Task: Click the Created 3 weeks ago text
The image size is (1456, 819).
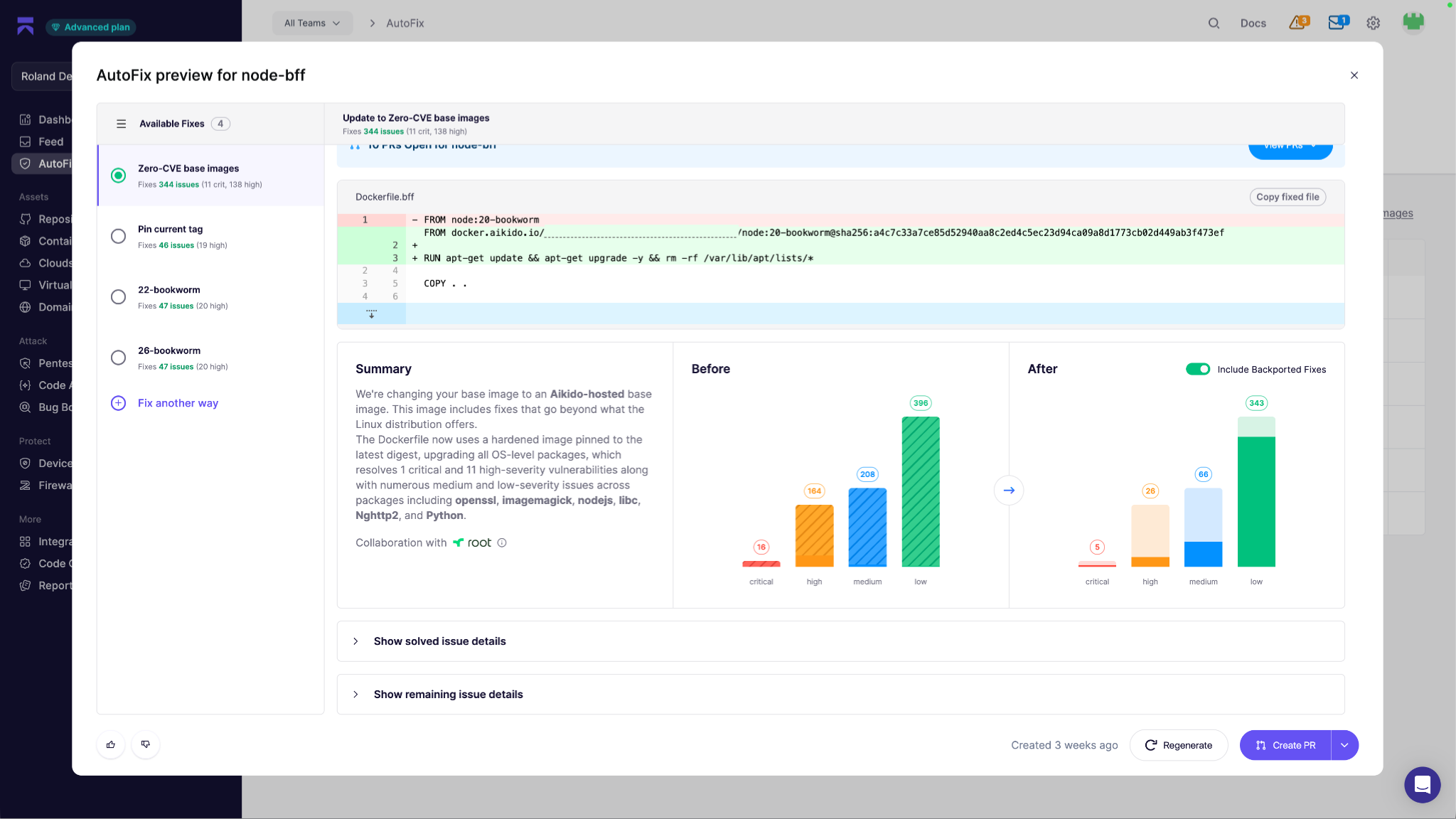Action: click(x=1064, y=745)
